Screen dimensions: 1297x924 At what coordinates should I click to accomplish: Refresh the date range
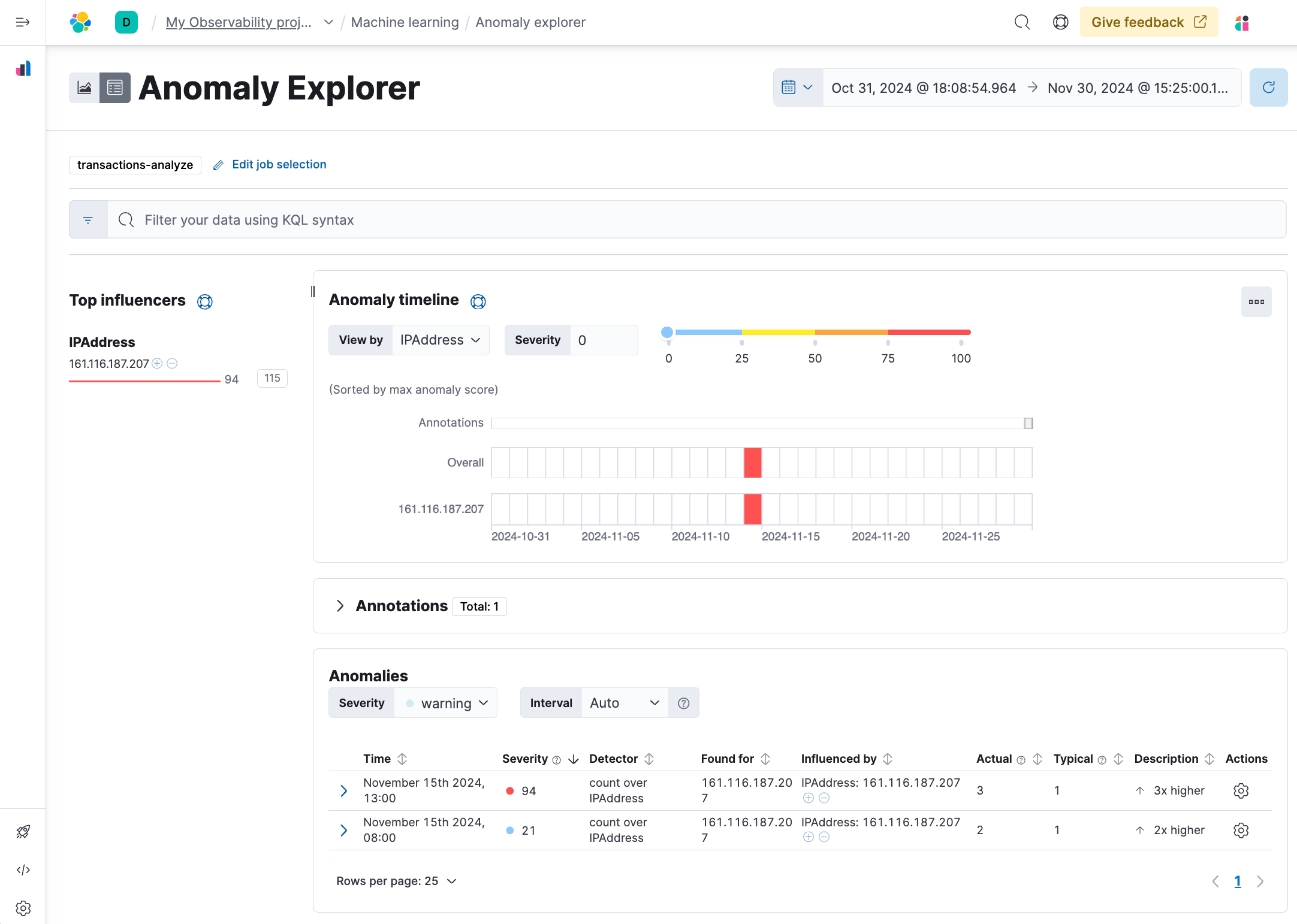coord(1268,87)
